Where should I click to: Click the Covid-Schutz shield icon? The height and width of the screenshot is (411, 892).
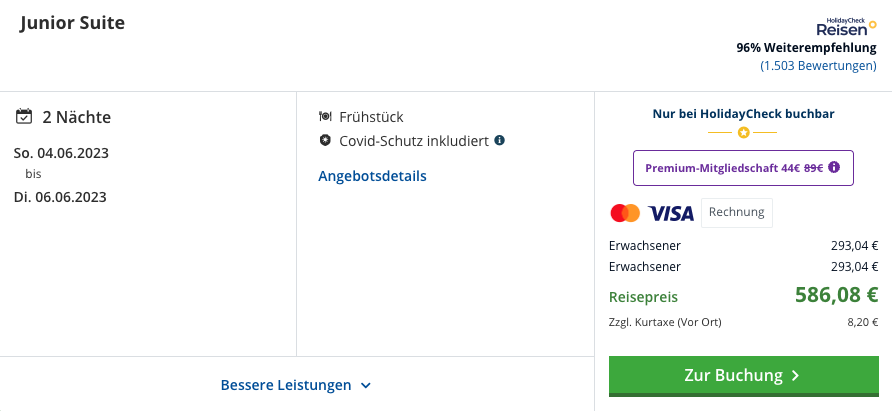click(325, 140)
